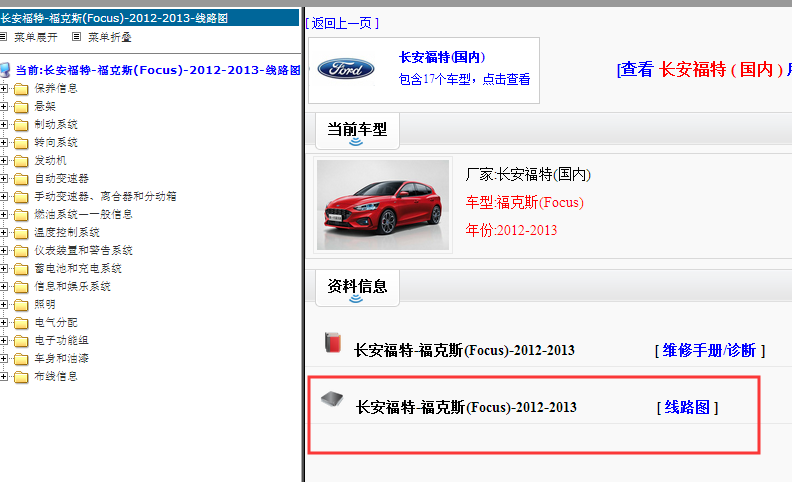Select 电子功能组 tree item text
Viewport: 792px width, 482px height.
61,340
